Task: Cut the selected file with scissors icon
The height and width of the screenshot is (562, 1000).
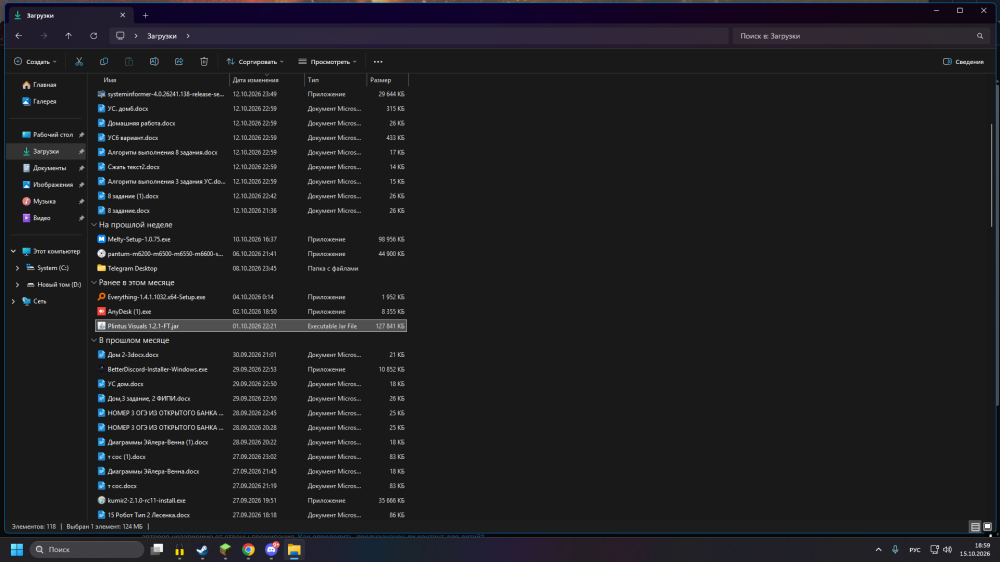Action: click(x=79, y=62)
